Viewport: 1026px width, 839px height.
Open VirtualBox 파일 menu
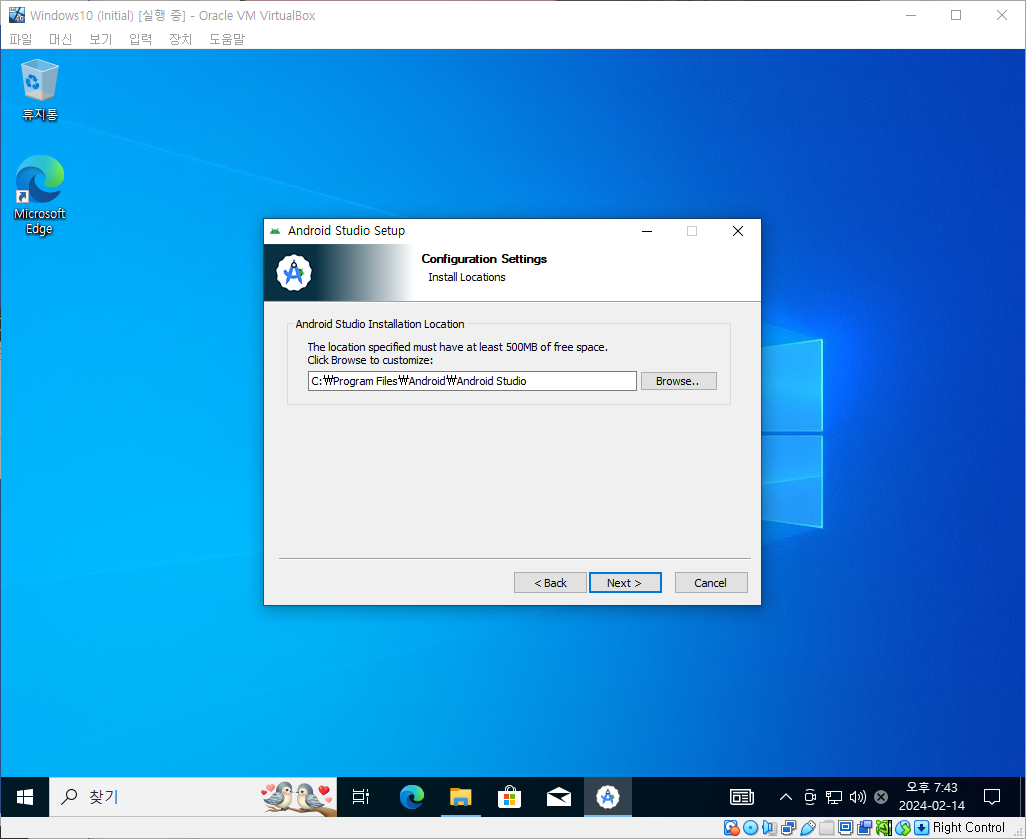pos(21,39)
